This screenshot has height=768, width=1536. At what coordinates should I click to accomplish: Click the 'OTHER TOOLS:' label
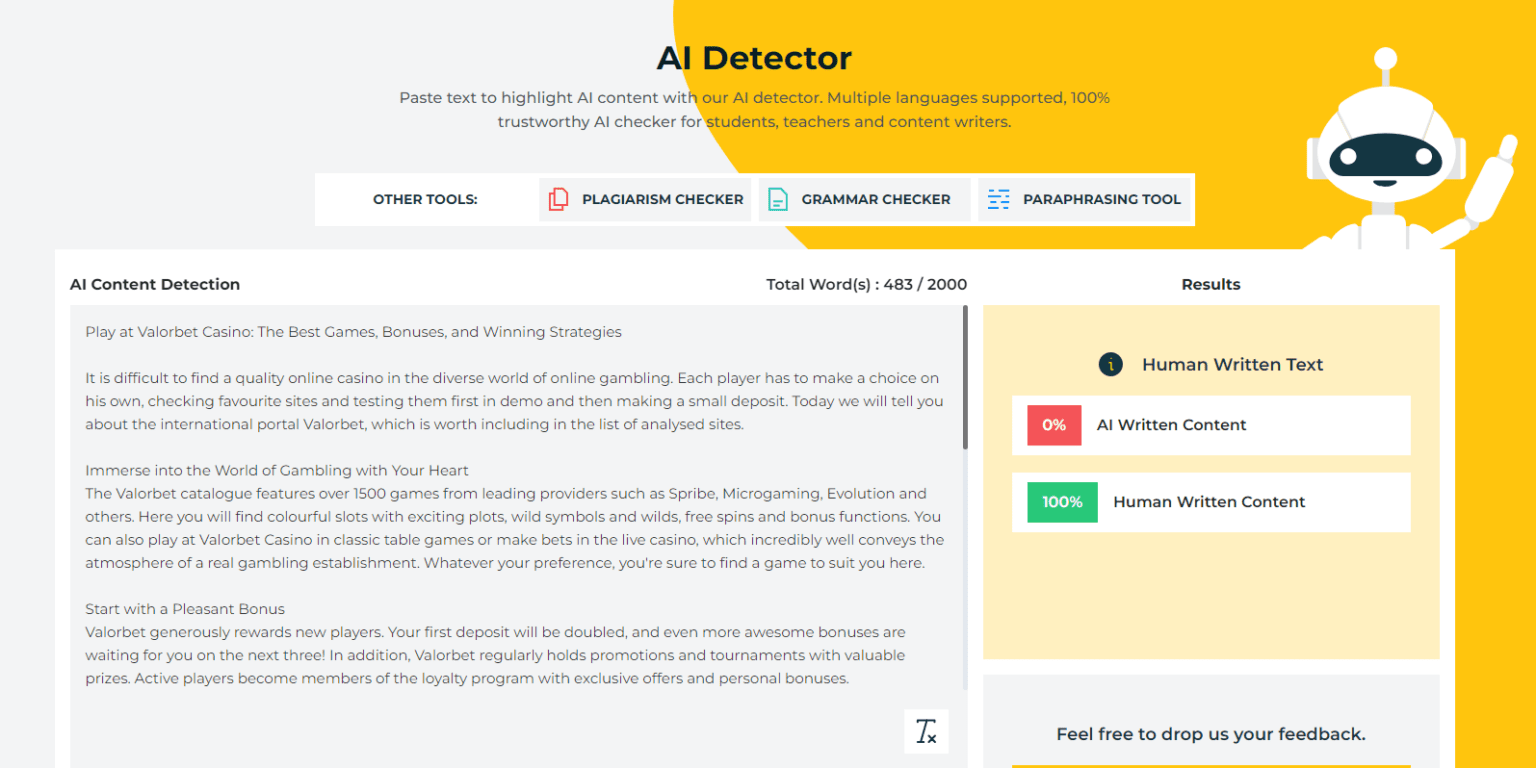[425, 199]
